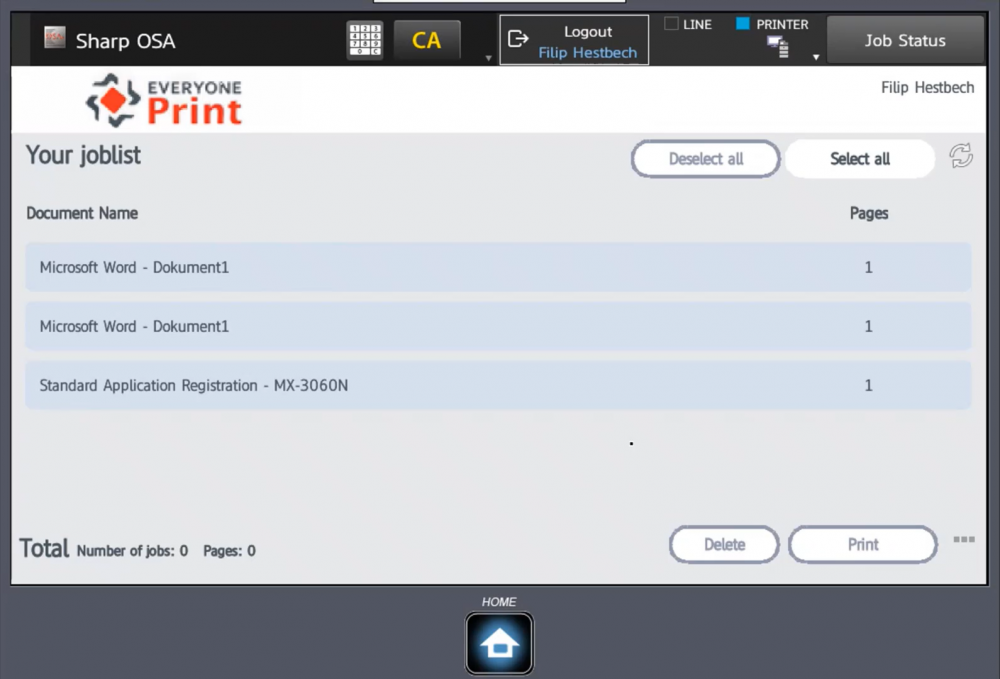This screenshot has width=1000, height=679.
Task: Open the numeric keypad icon
Action: coord(365,41)
